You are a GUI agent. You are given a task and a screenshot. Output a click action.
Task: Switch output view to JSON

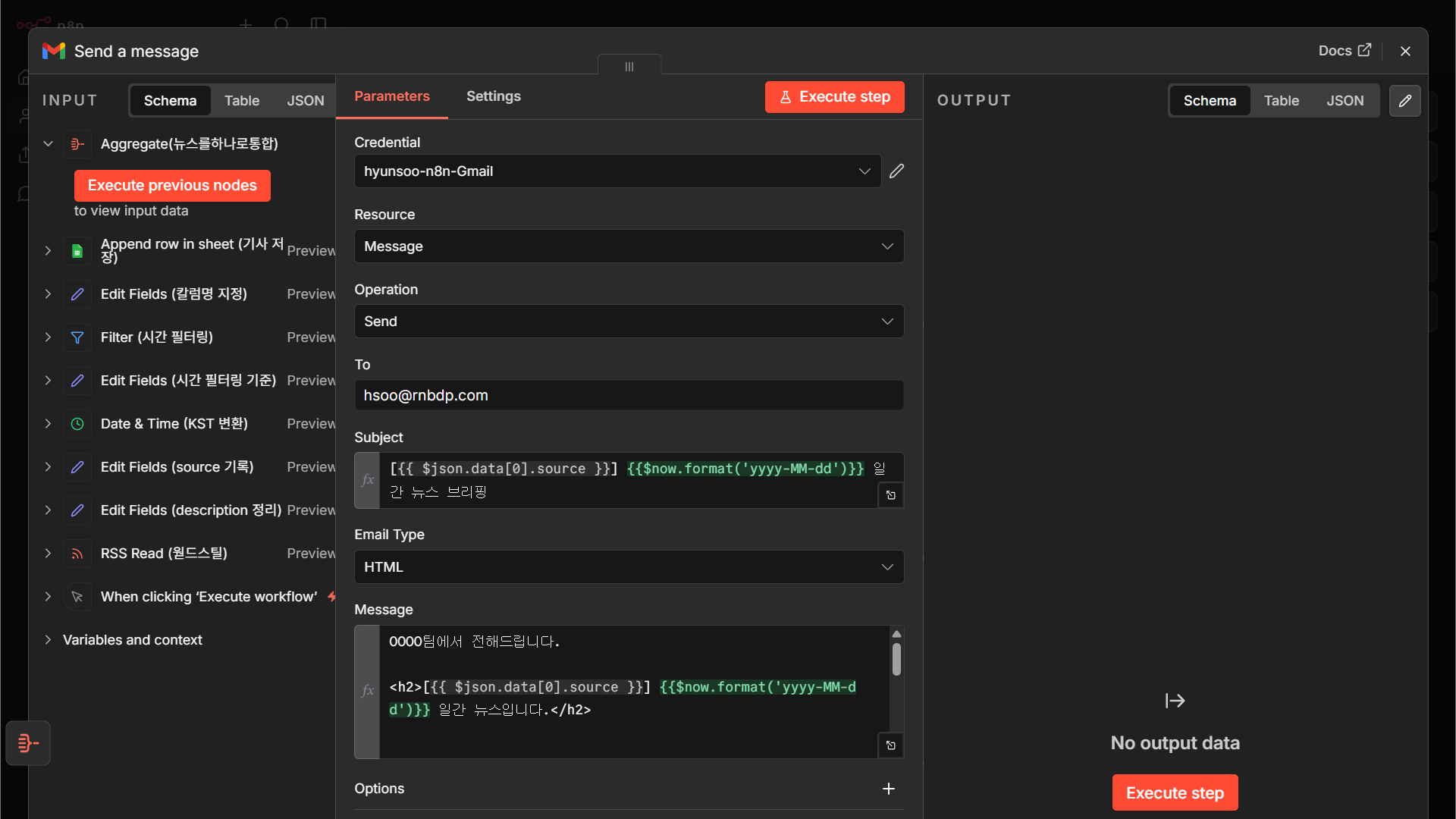[1345, 101]
